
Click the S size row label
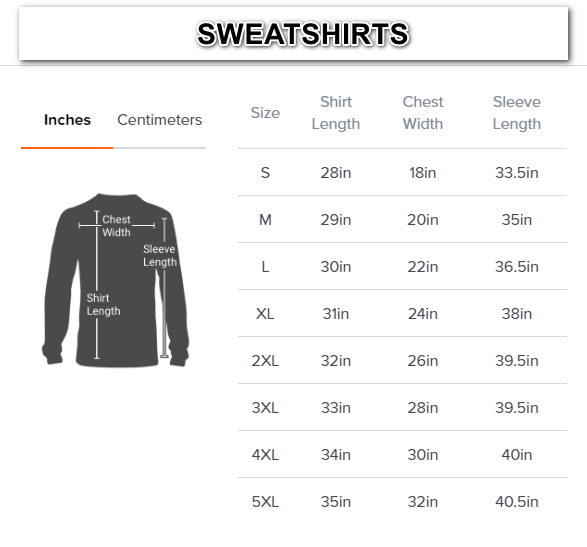point(265,173)
